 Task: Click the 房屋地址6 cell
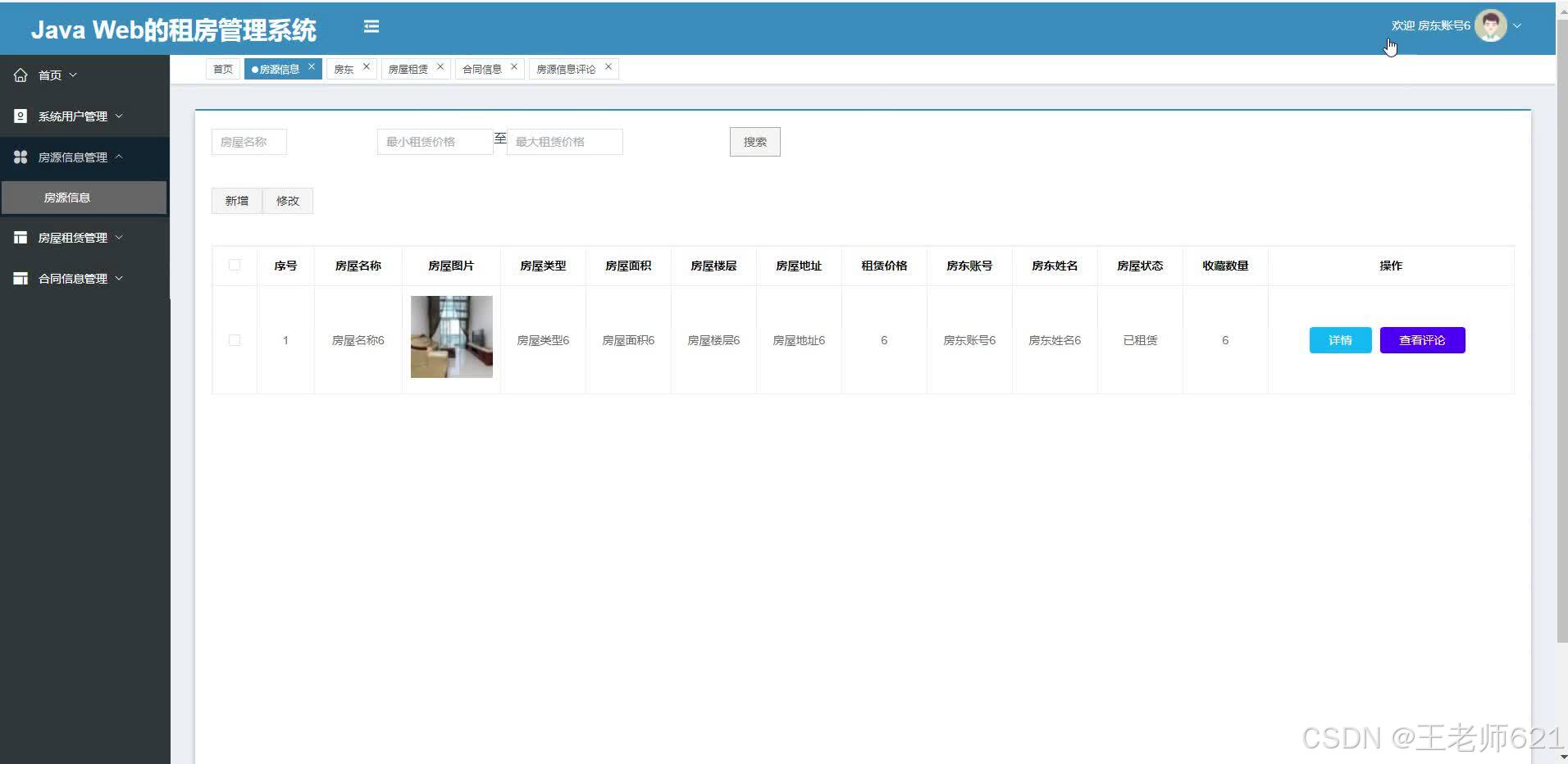(x=799, y=340)
